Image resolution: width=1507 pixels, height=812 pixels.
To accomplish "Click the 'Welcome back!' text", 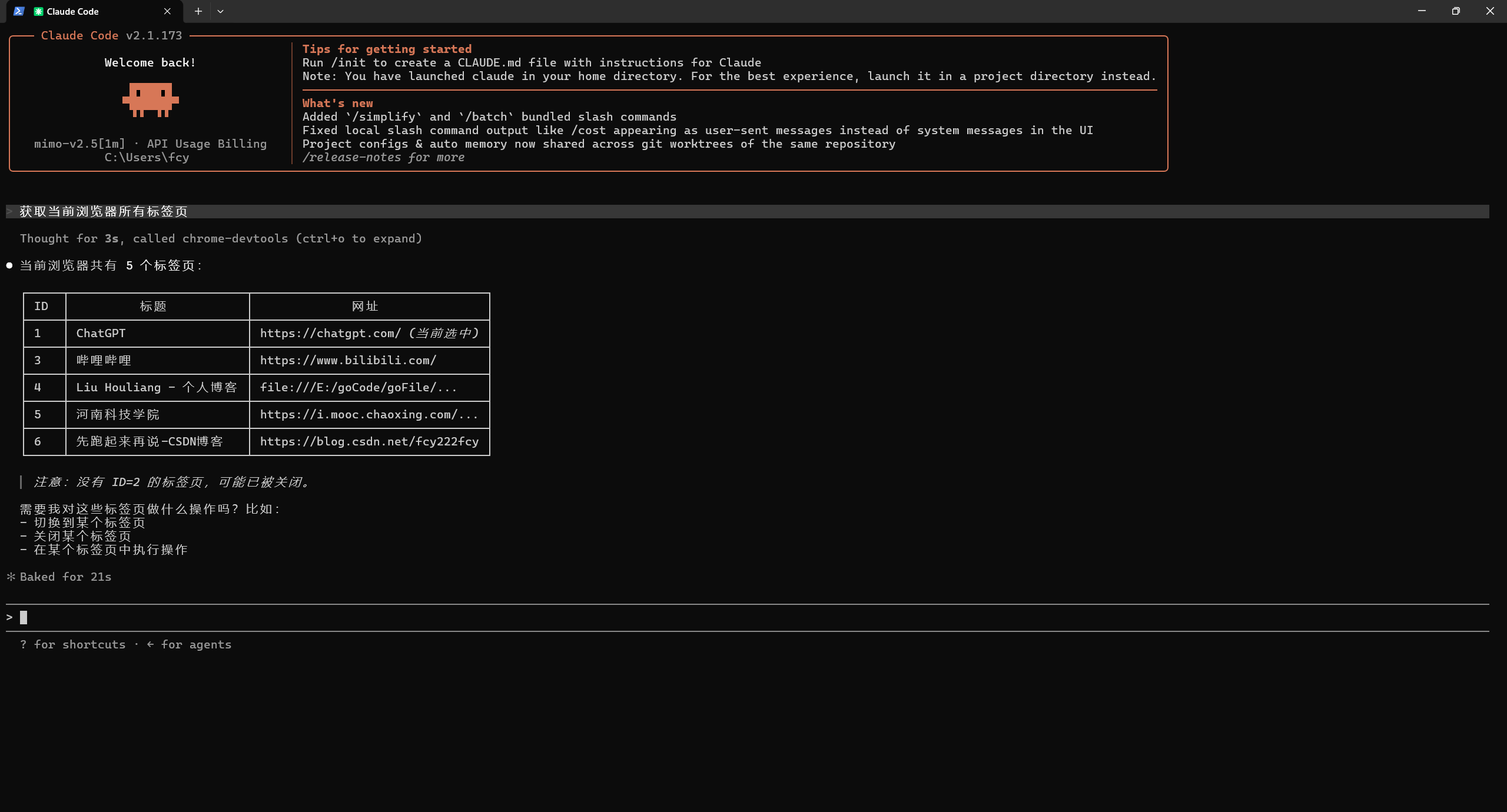I will [x=150, y=62].
